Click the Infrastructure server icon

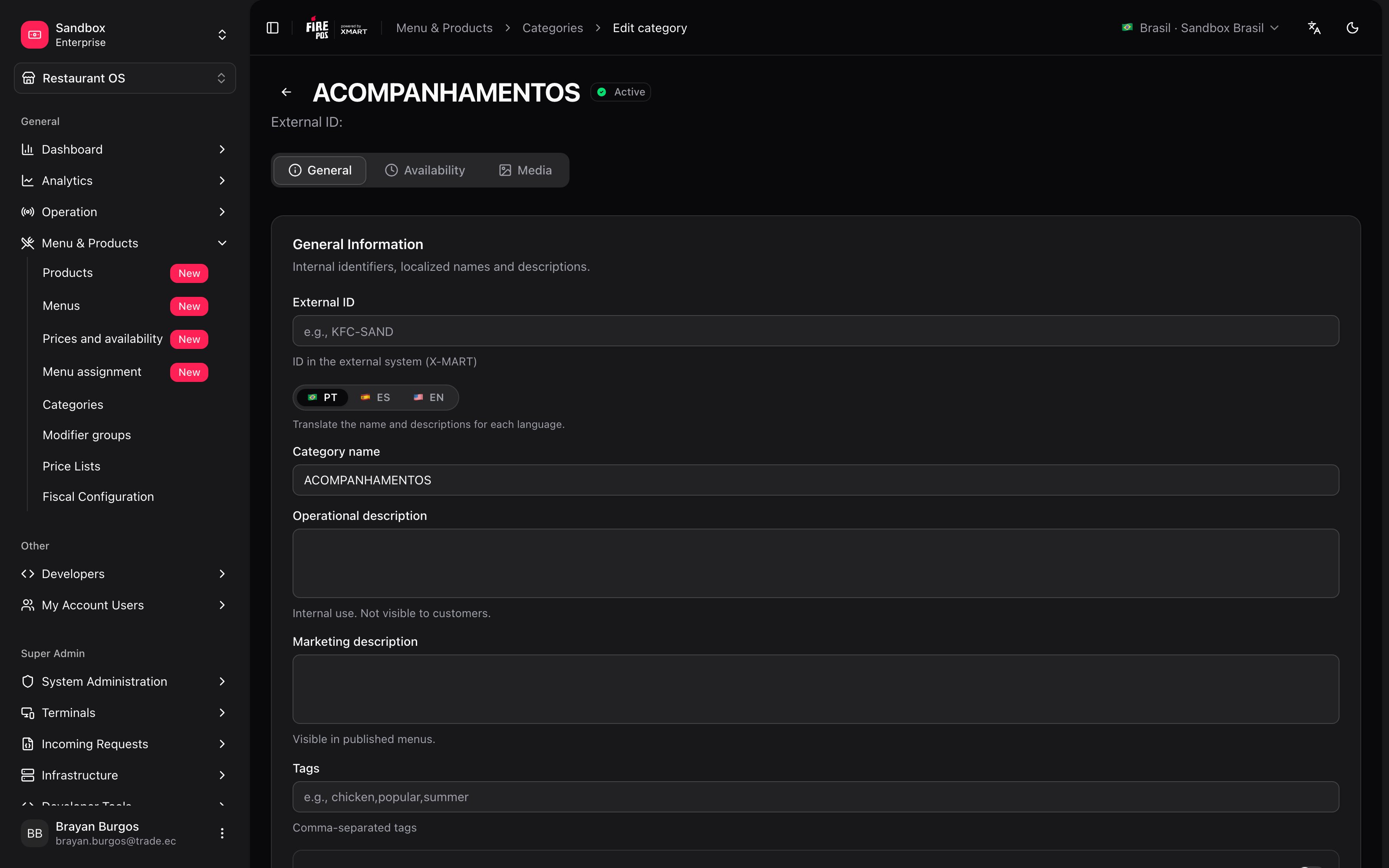pos(27,775)
